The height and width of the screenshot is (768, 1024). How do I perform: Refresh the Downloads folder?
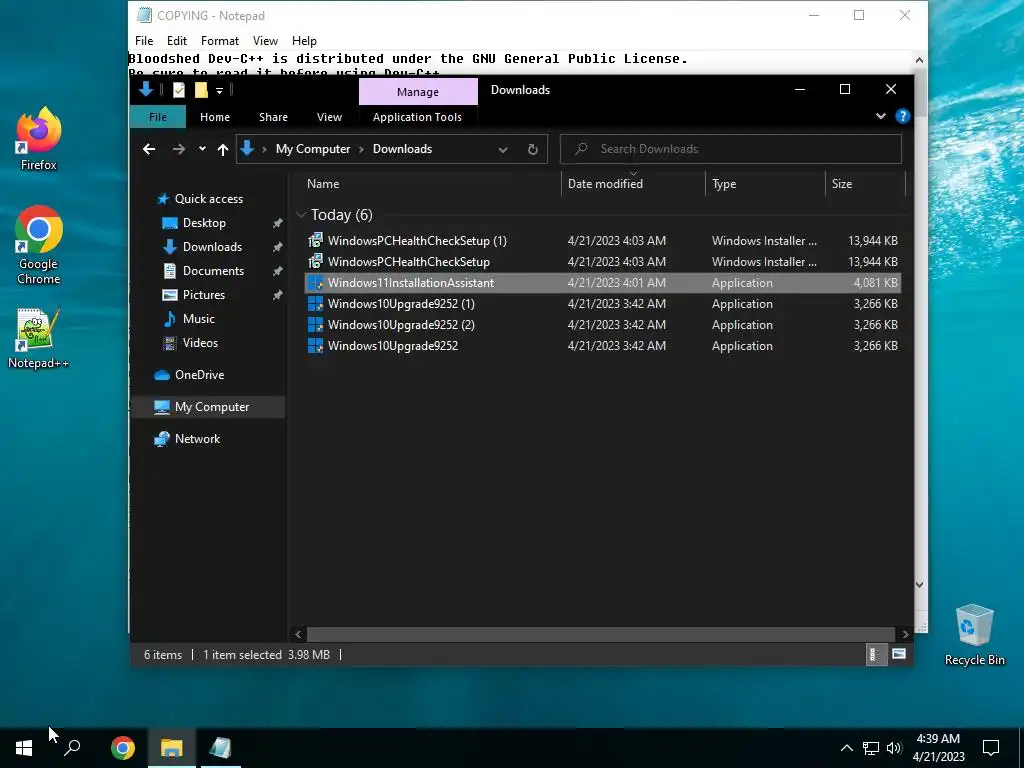click(533, 150)
